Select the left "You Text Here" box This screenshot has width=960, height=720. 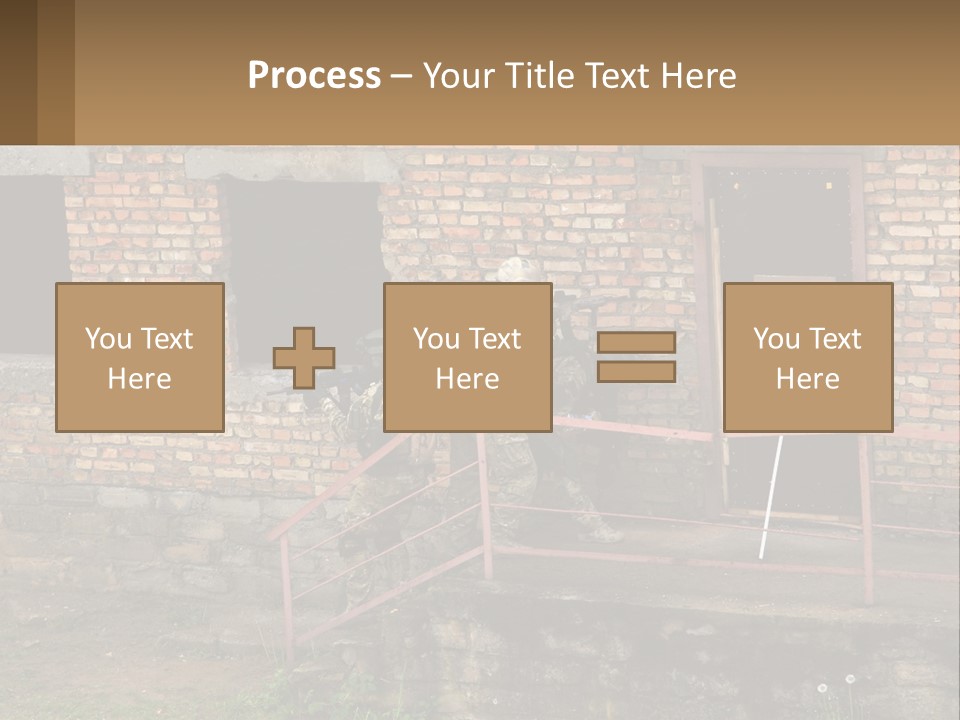point(139,357)
